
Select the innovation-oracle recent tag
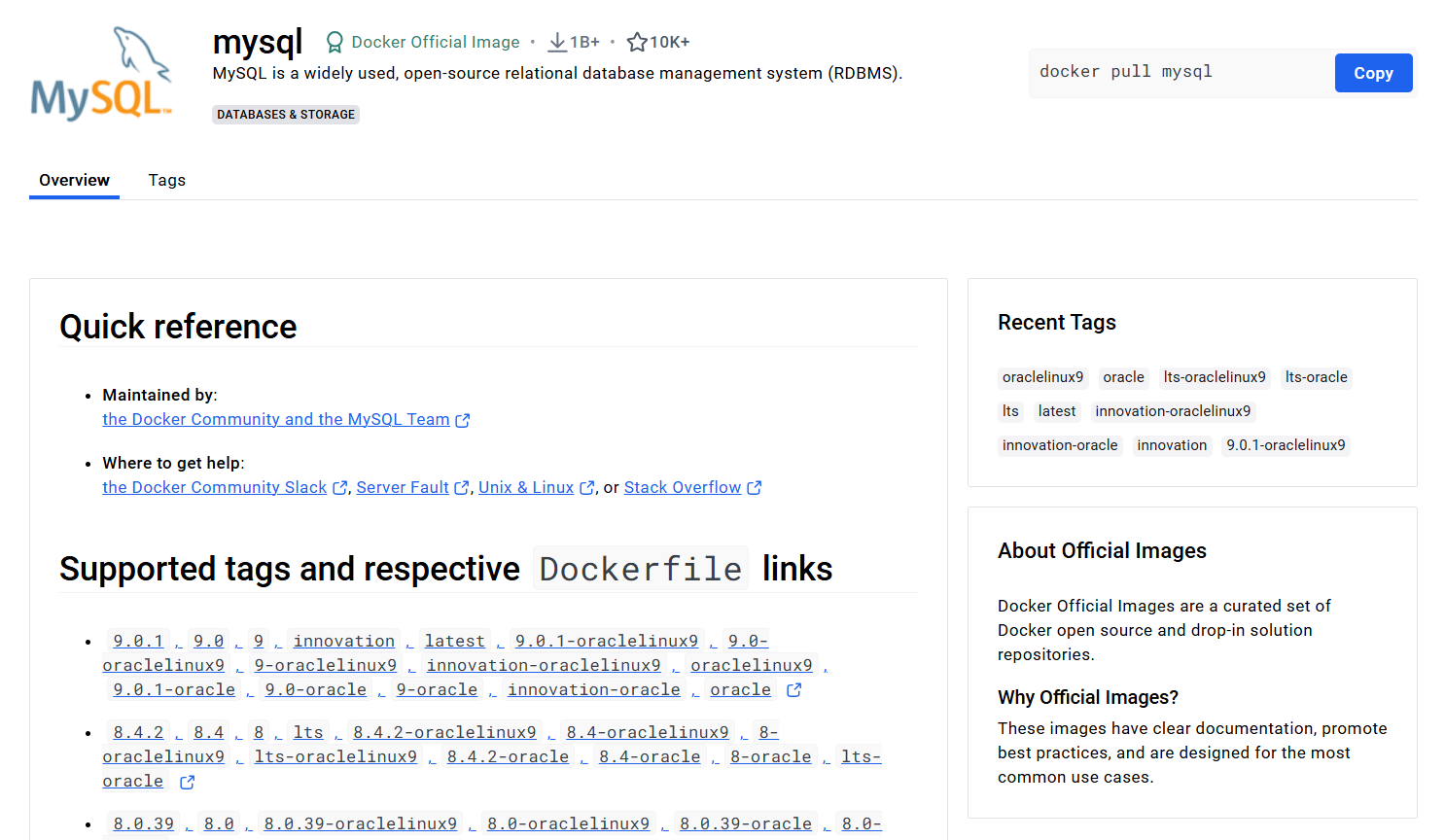[1060, 445]
